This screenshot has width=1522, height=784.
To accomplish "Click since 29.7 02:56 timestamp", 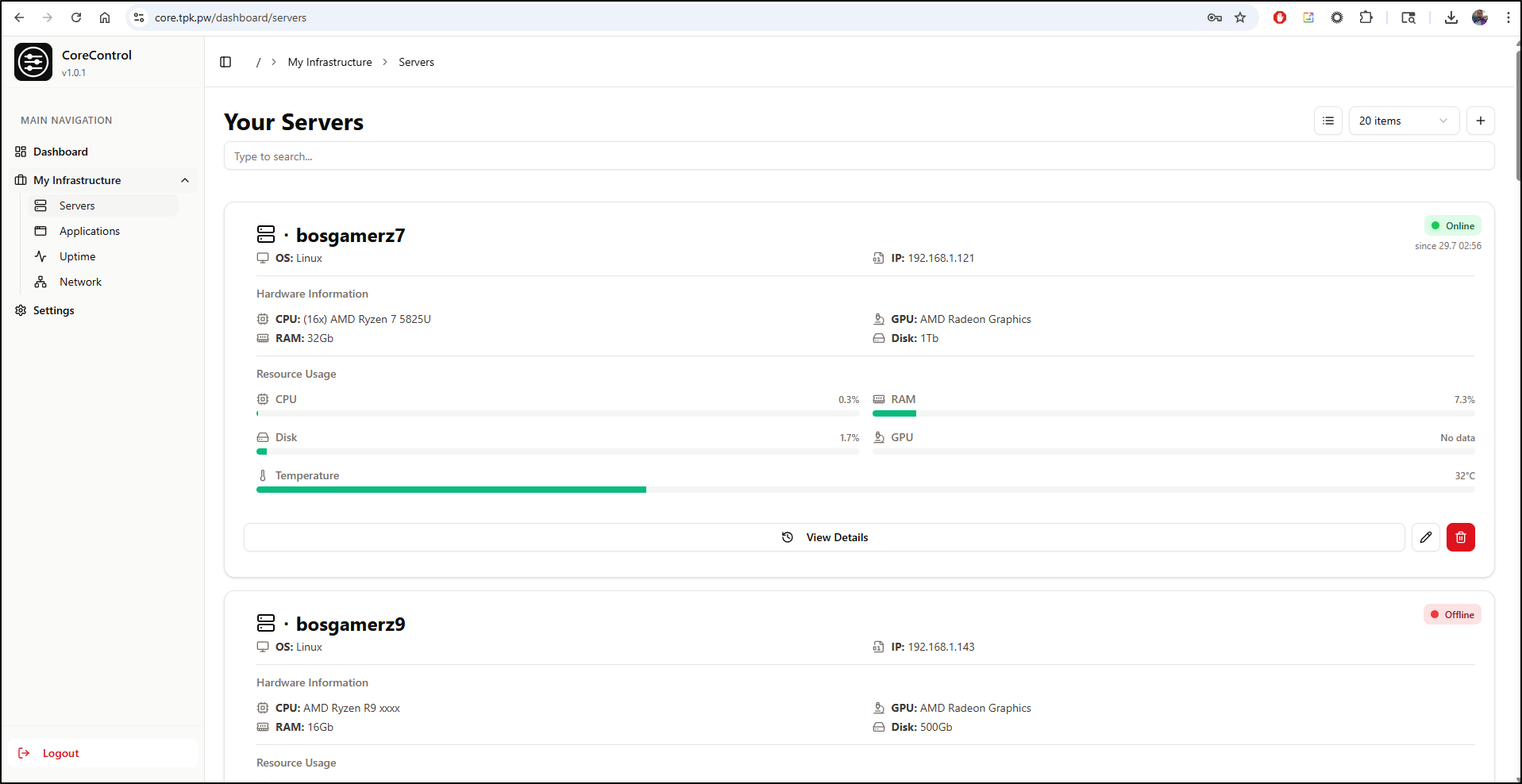I will [x=1448, y=246].
